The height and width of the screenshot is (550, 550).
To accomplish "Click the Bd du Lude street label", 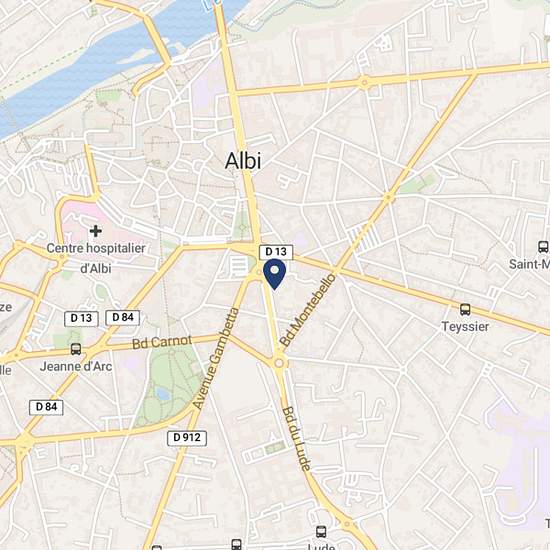I will click(x=296, y=438).
